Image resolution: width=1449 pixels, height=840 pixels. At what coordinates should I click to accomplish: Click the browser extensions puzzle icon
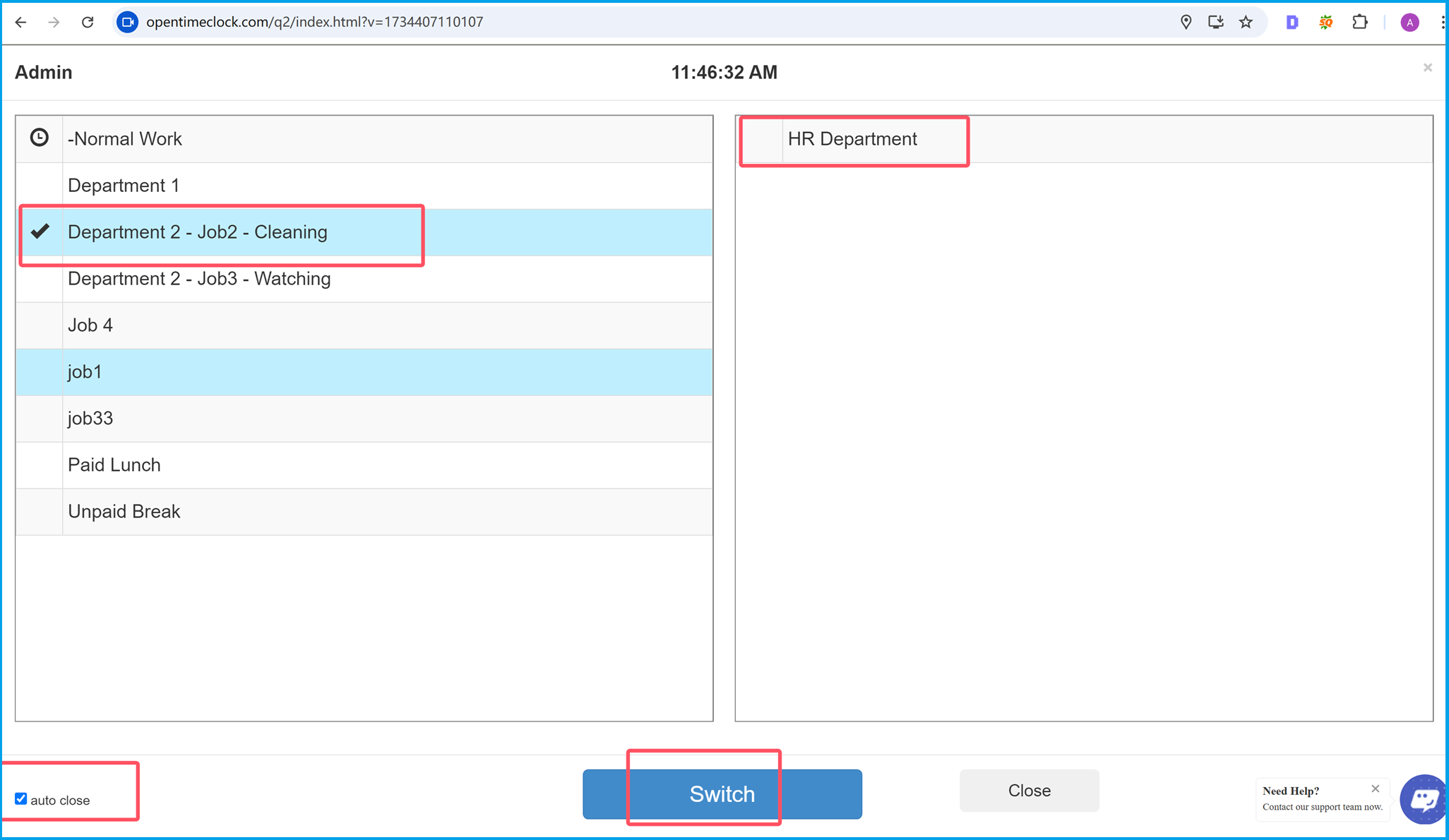coord(1362,21)
